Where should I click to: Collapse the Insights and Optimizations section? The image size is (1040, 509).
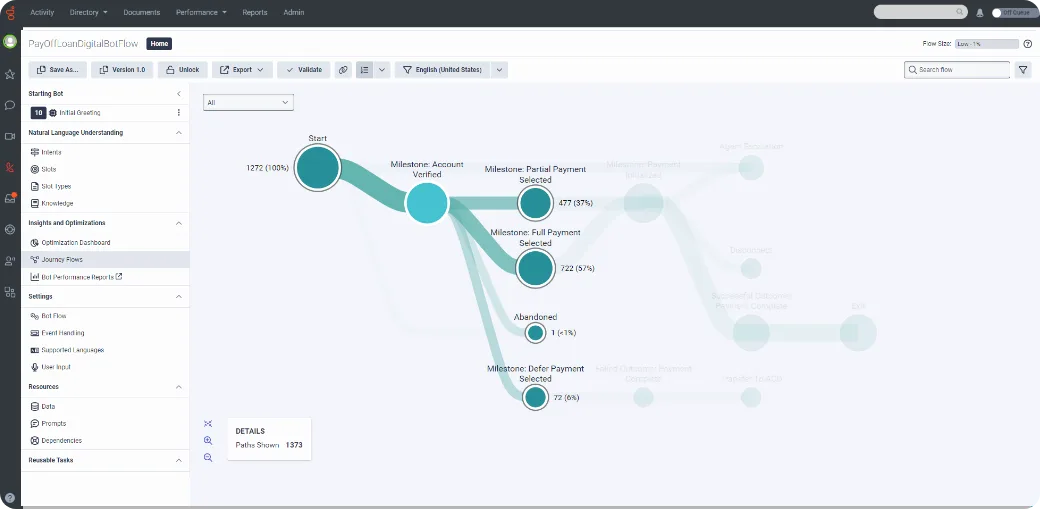pyautogui.click(x=179, y=223)
